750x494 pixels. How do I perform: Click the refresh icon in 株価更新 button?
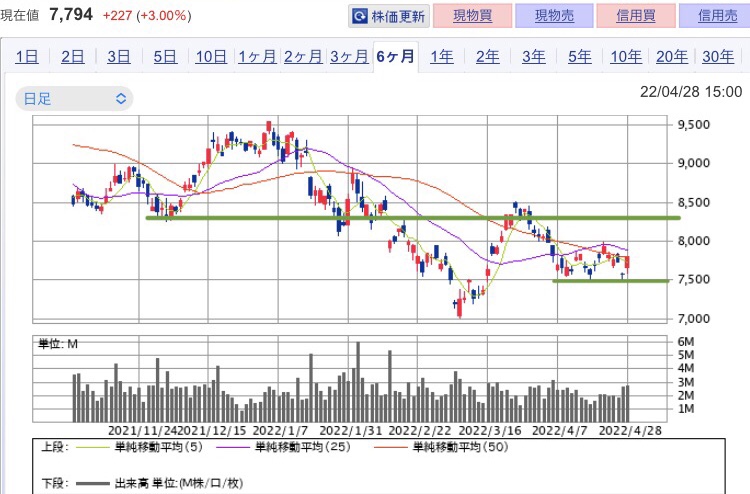(359, 16)
